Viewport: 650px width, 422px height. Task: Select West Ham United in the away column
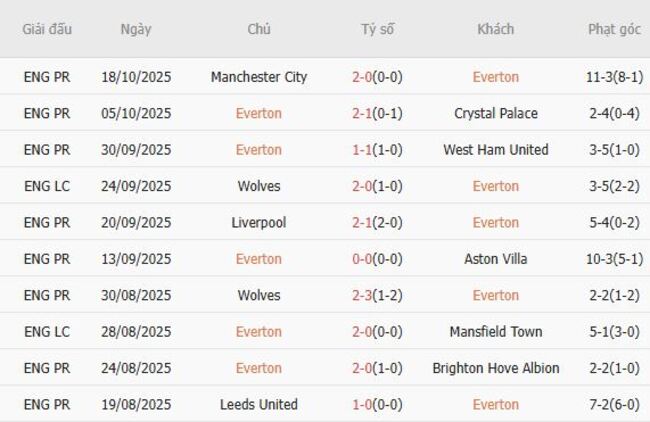click(x=495, y=150)
